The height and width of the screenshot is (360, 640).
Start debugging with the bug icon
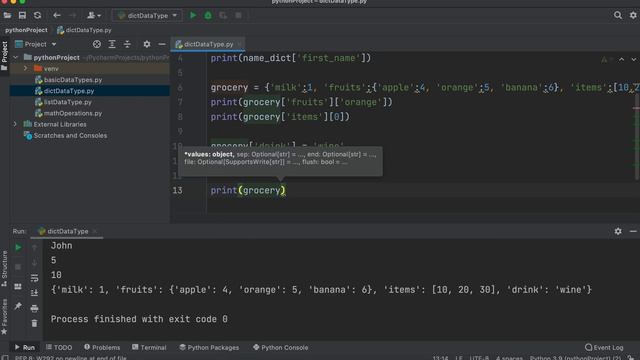tap(208, 16)
